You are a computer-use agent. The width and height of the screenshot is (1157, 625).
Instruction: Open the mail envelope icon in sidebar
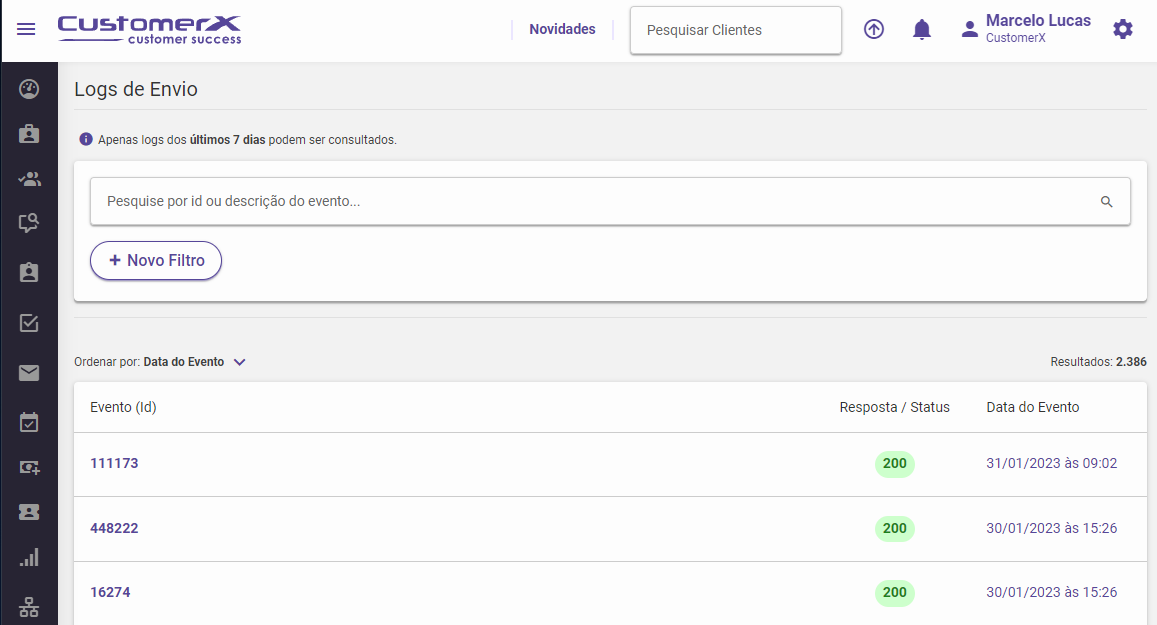coord(29,373)
